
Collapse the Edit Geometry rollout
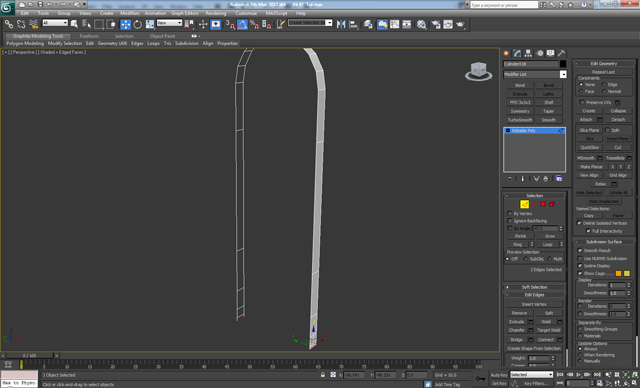604,63
